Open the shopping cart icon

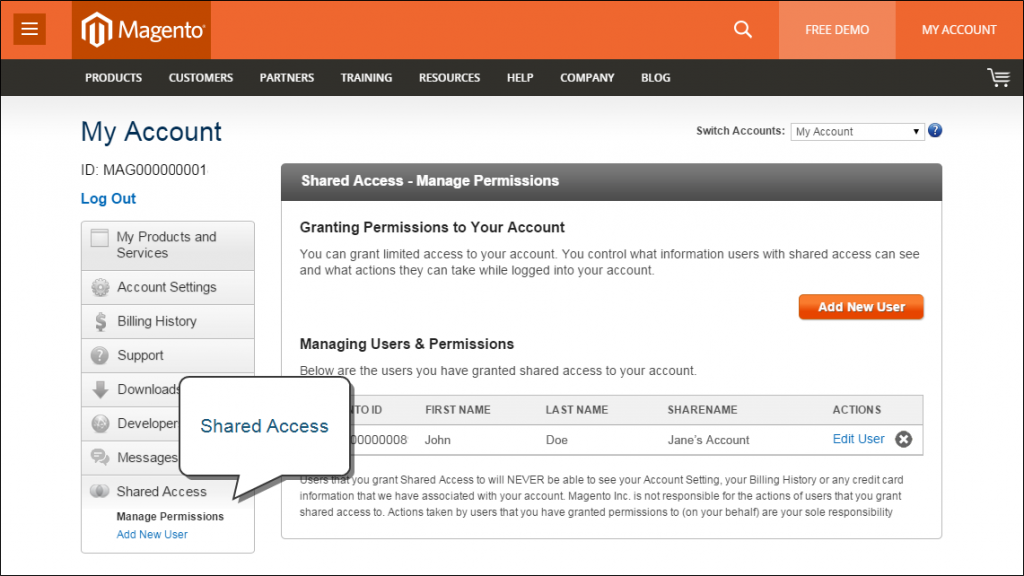(999, 78)
